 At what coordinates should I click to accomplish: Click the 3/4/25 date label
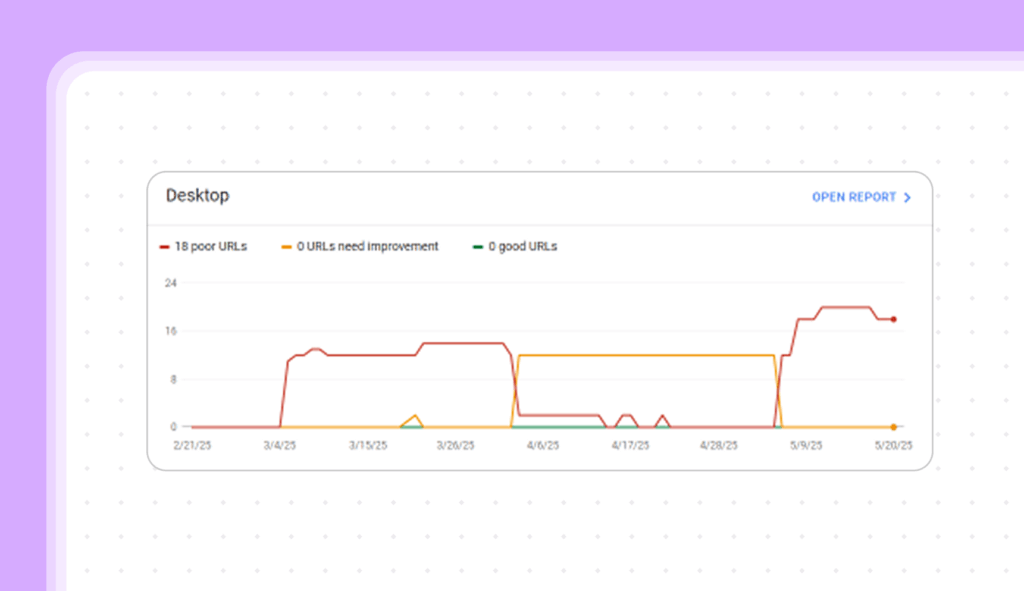[281, 446]
